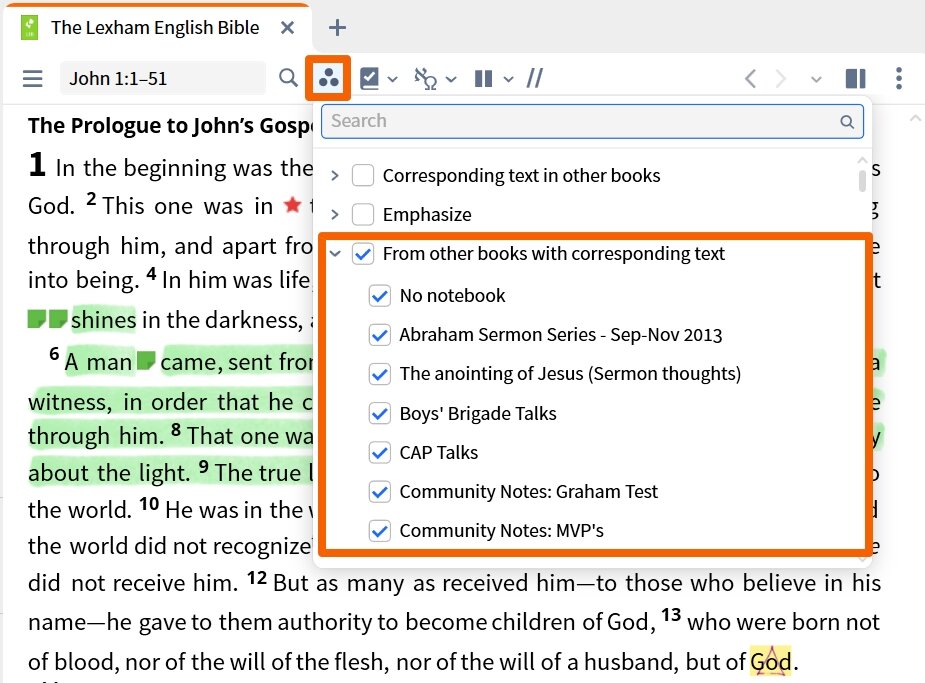Image resolution: width=925 pixels, height=683 pixels.
Task: Click the 'No notebook' label
Action: click(x=452, y=295)
